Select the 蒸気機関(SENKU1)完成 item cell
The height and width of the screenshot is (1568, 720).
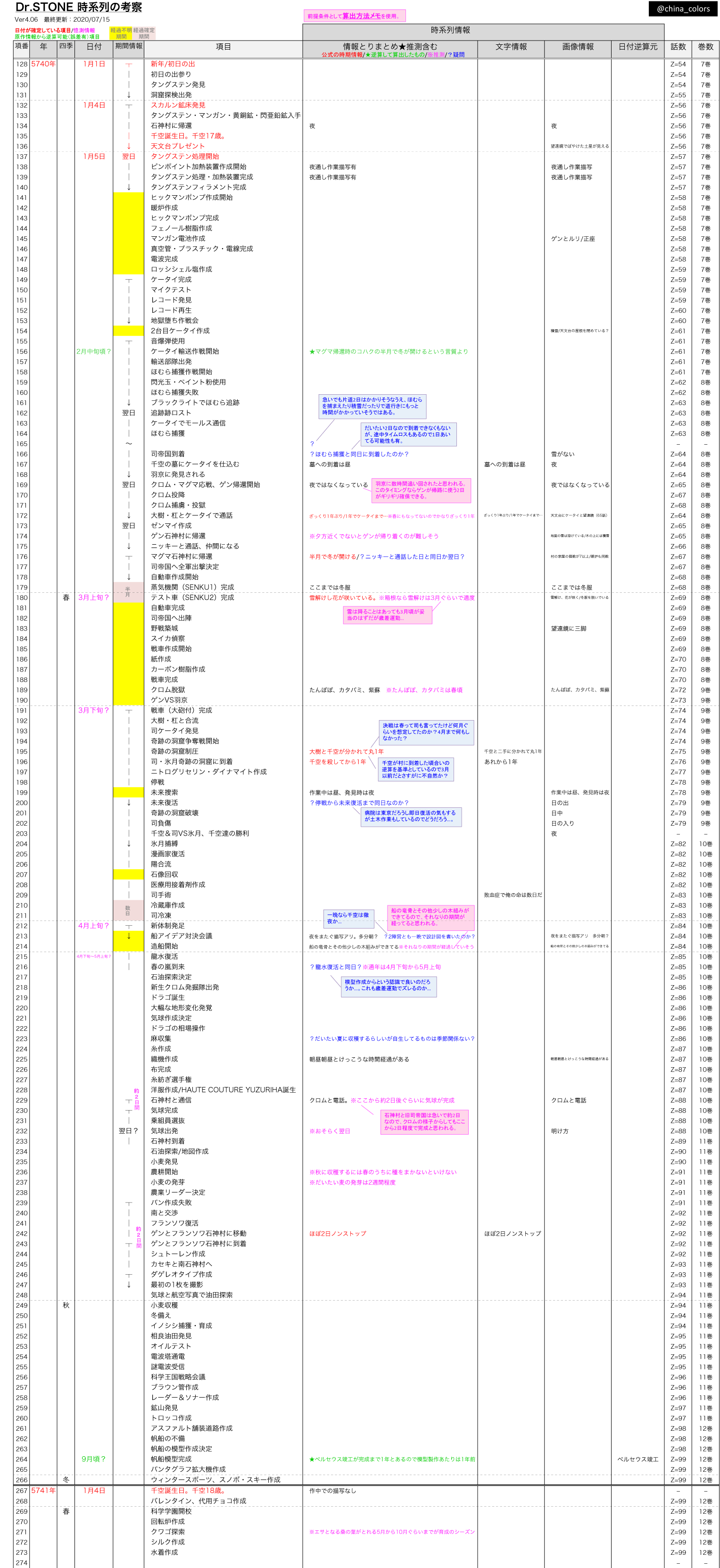[x=192, y=588]
